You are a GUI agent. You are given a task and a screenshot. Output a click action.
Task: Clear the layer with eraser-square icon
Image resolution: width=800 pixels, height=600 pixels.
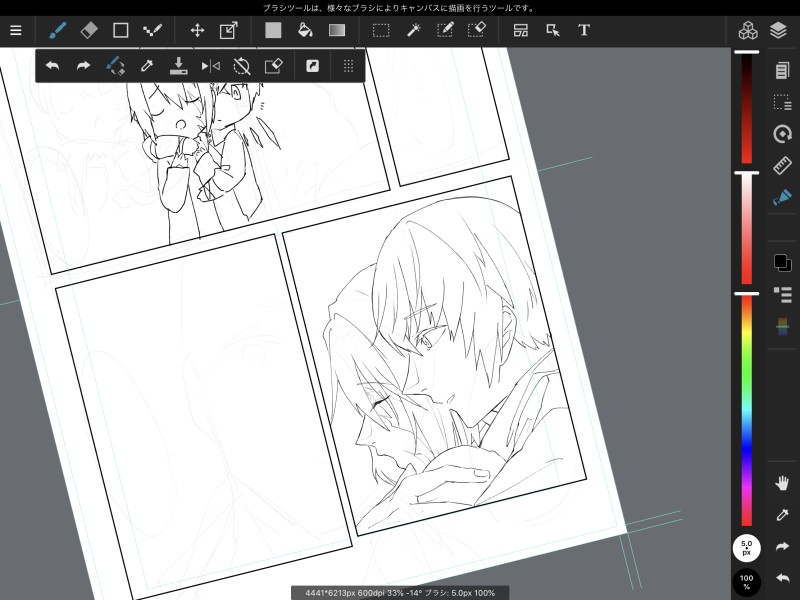(x=273, y=66)
